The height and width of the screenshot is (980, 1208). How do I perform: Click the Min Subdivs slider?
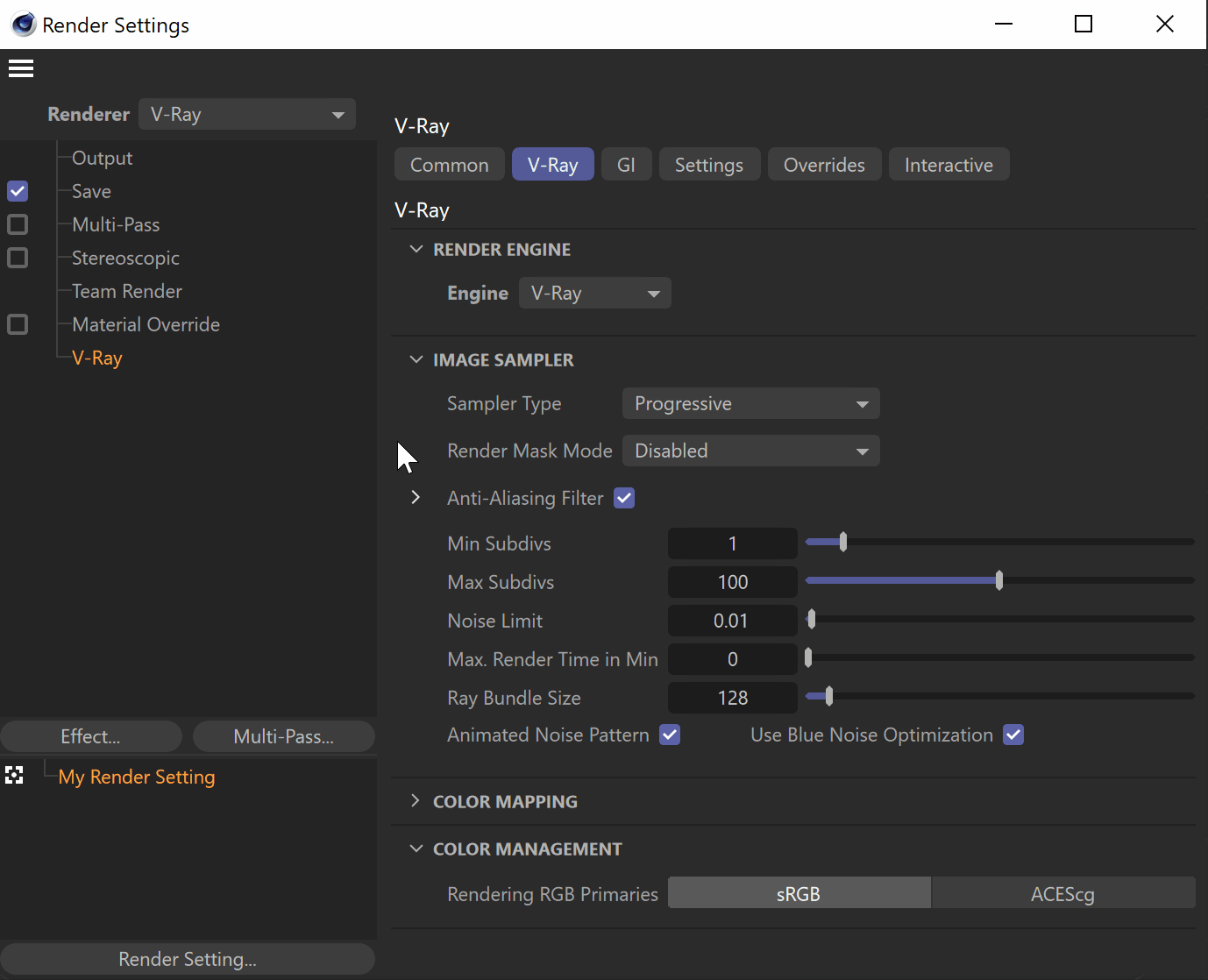(x=999, y=542)
